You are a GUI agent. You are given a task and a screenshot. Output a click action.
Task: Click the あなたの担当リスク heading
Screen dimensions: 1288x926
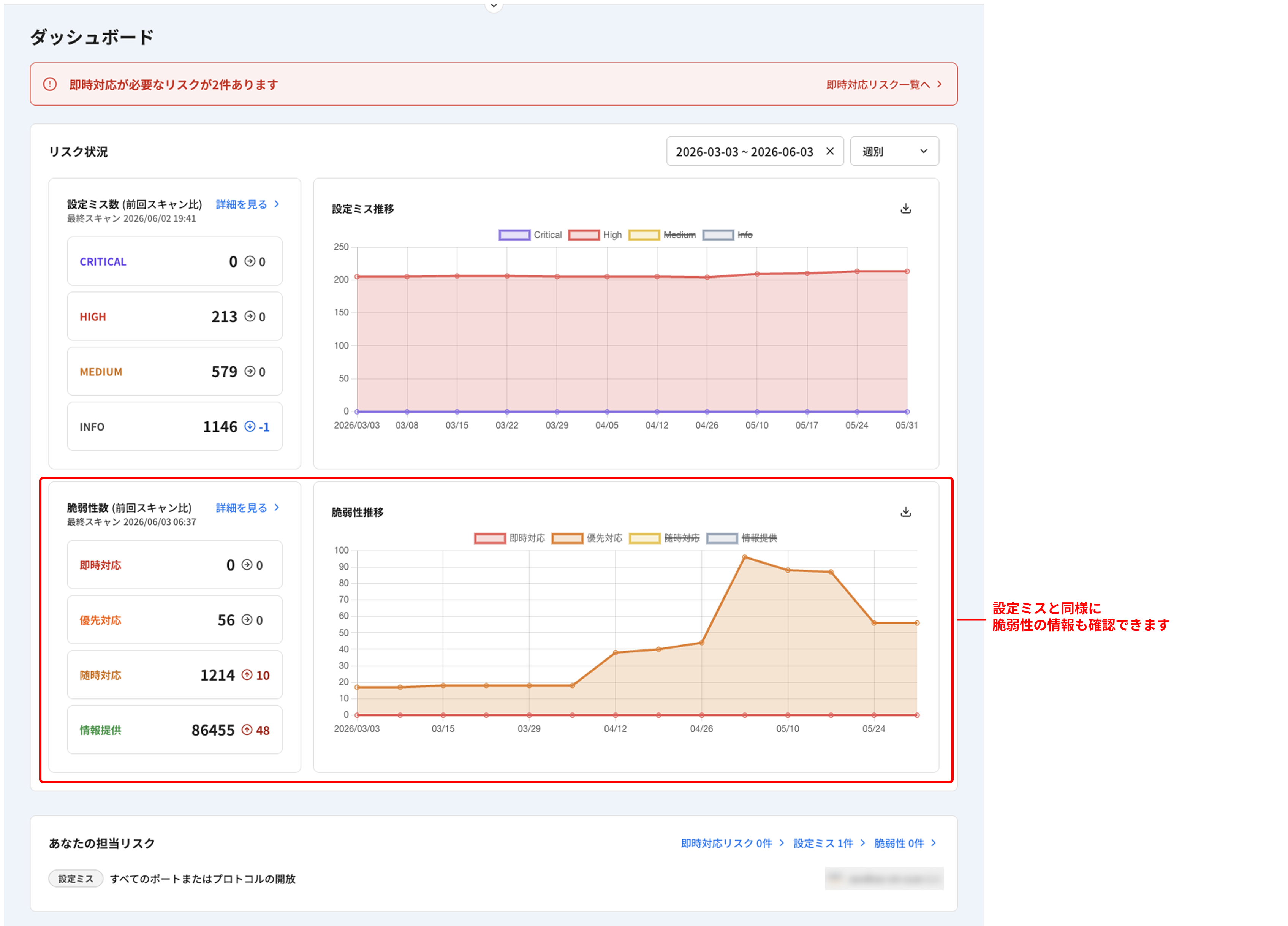pyautogui.click(x=102, y=843)
